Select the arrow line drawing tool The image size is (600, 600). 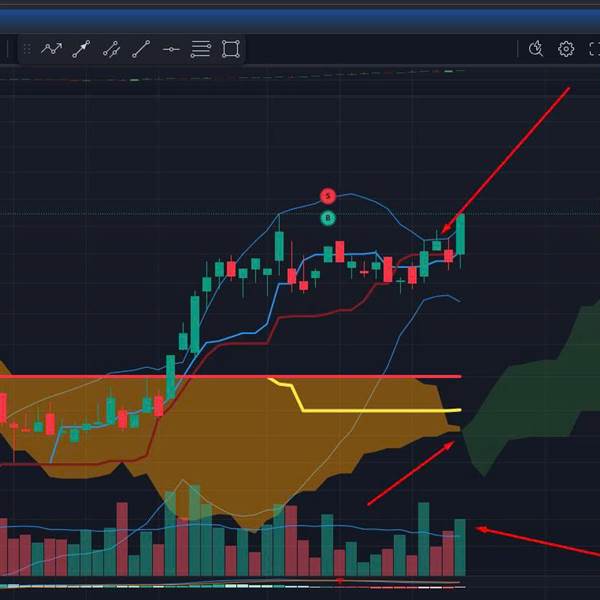pos(81,49)
